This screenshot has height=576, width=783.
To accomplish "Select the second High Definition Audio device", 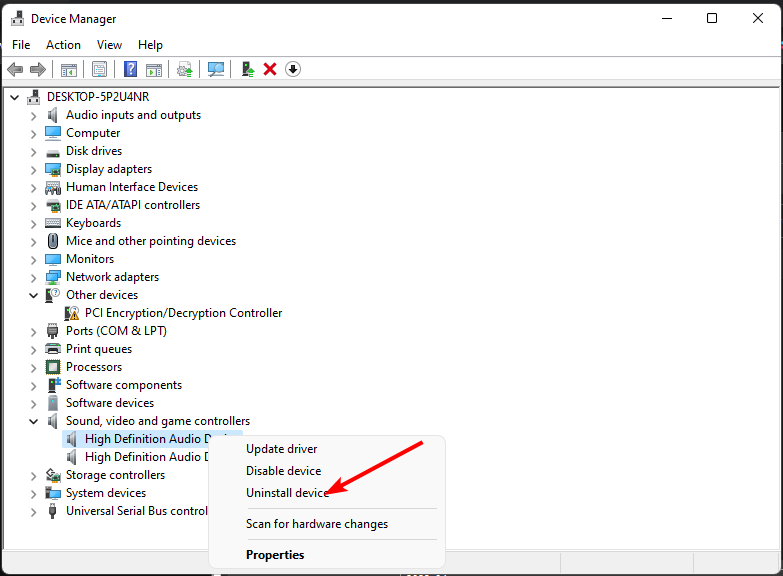I will (146, 457).
